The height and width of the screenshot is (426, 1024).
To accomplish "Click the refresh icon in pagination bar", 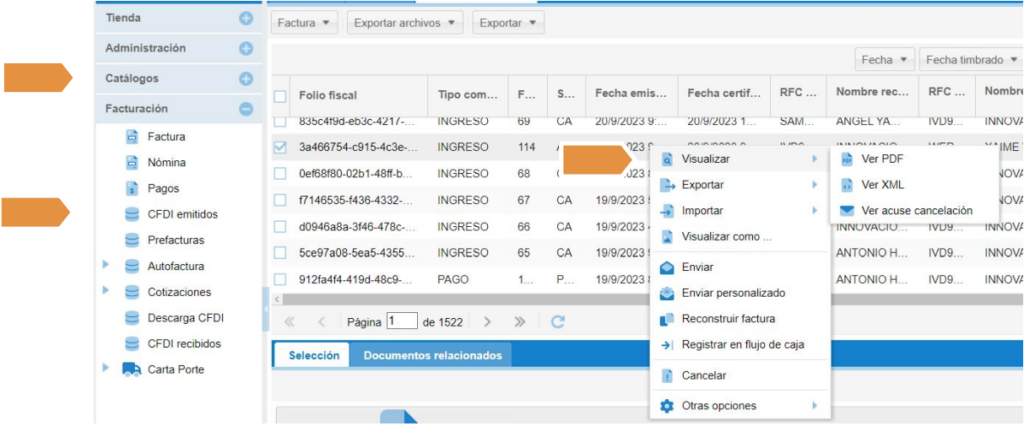I will click(558, 322).
